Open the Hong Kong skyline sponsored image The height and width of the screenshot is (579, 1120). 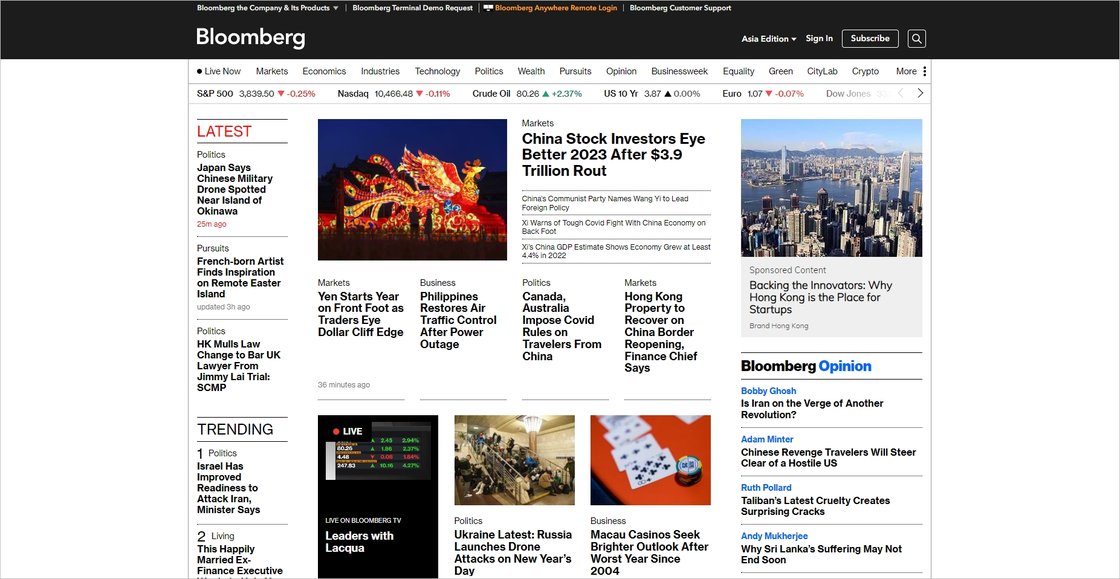tap(831, 188)
